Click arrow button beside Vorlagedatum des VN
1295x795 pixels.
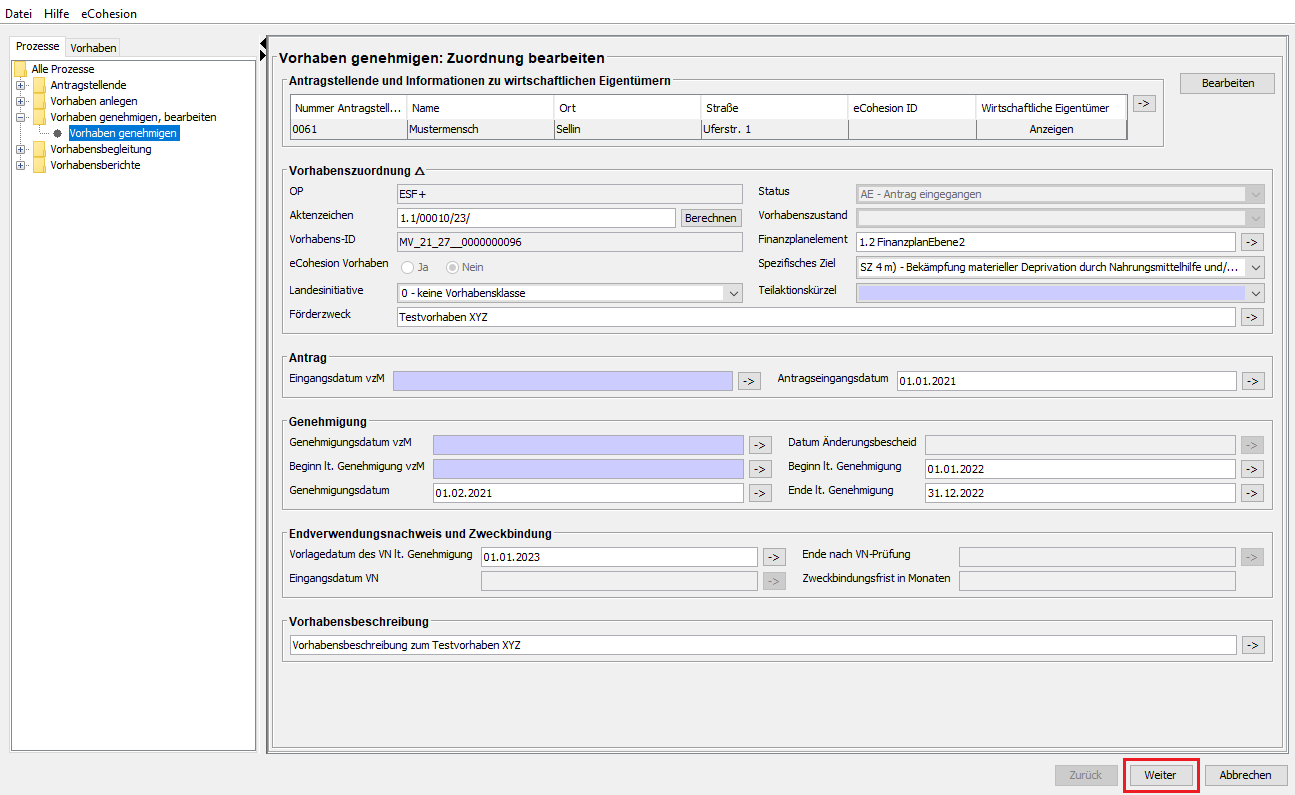[774, 557]
